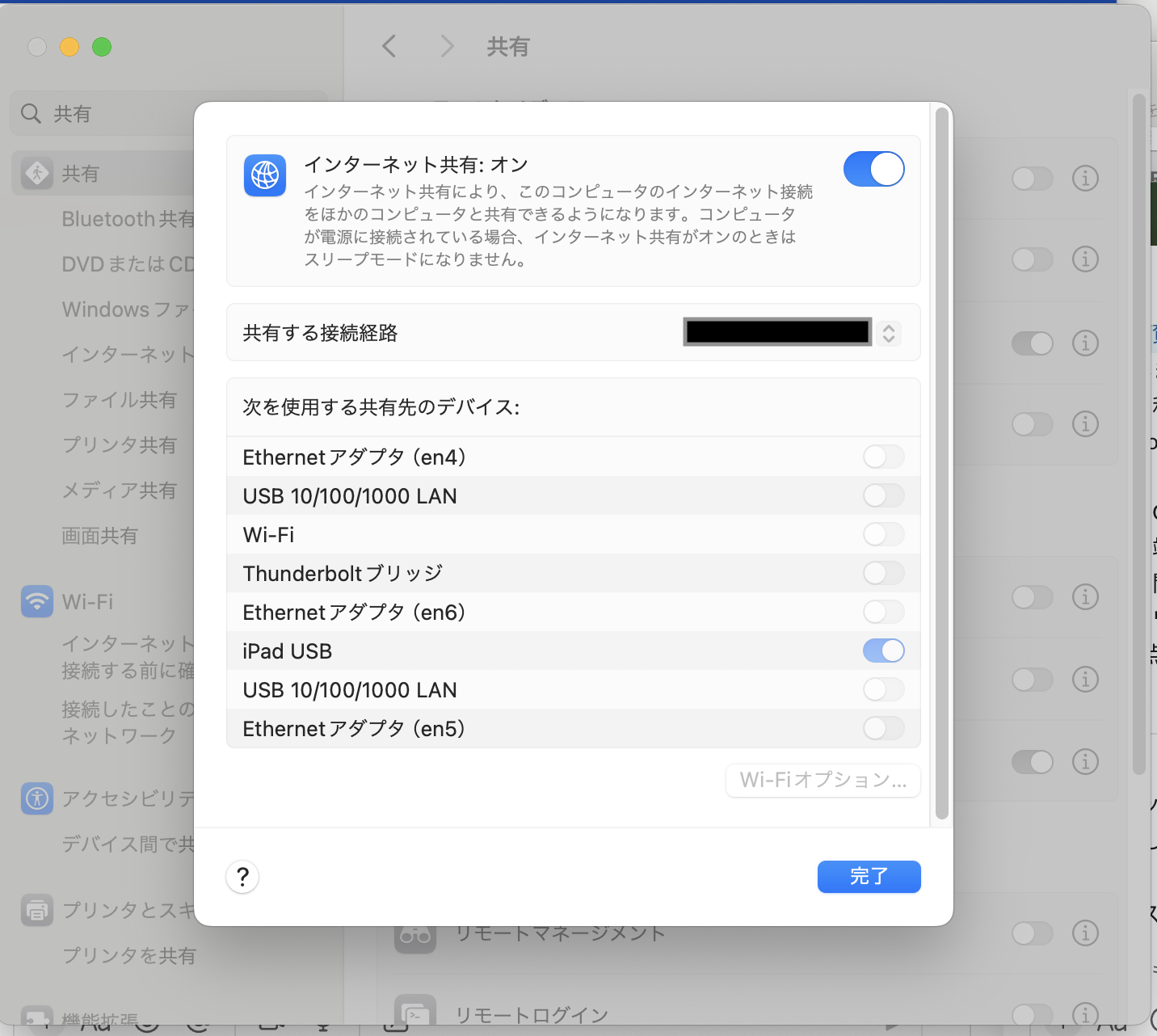Click the Accessibility icon in sidebar
Image resolution: width=1157 pixels, height=1036 pixels.
click(36, 798)
